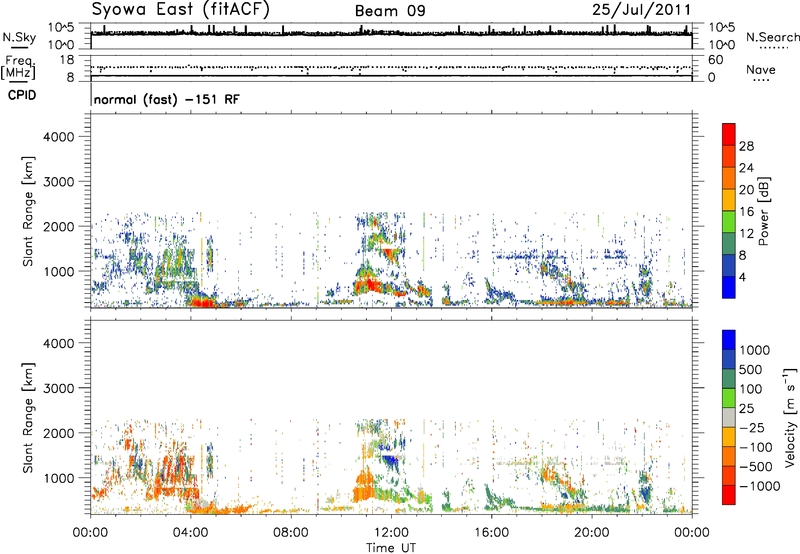Click the Velocity [m s-1] color bar
Image resolution: width=800 pixels, height=554 pixels.
point(729,417)
